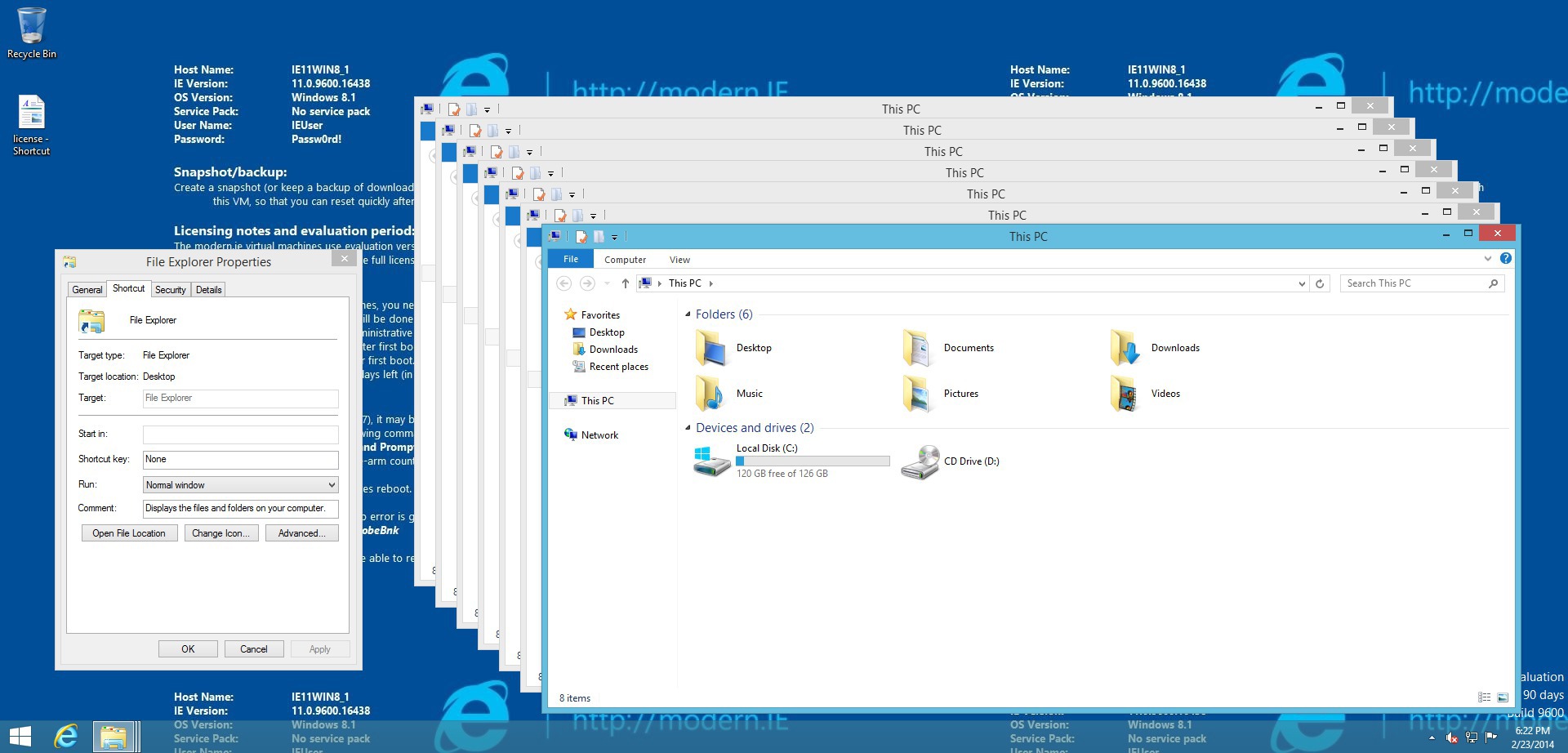Open the Recent locations dropdown arrow

(x=607, y=283)
